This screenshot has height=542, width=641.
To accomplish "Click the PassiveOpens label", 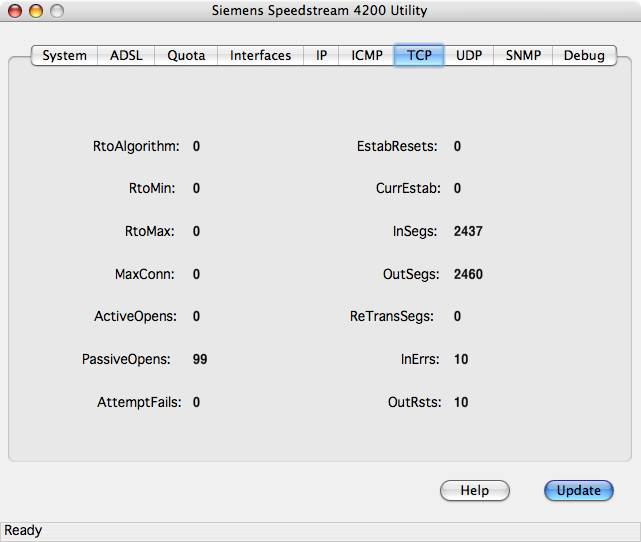I will click(x=126, y=359).
